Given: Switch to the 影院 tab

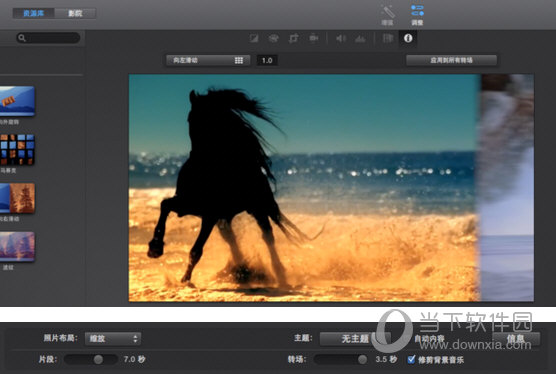Looking at the screenshot, I should point(75,13).
